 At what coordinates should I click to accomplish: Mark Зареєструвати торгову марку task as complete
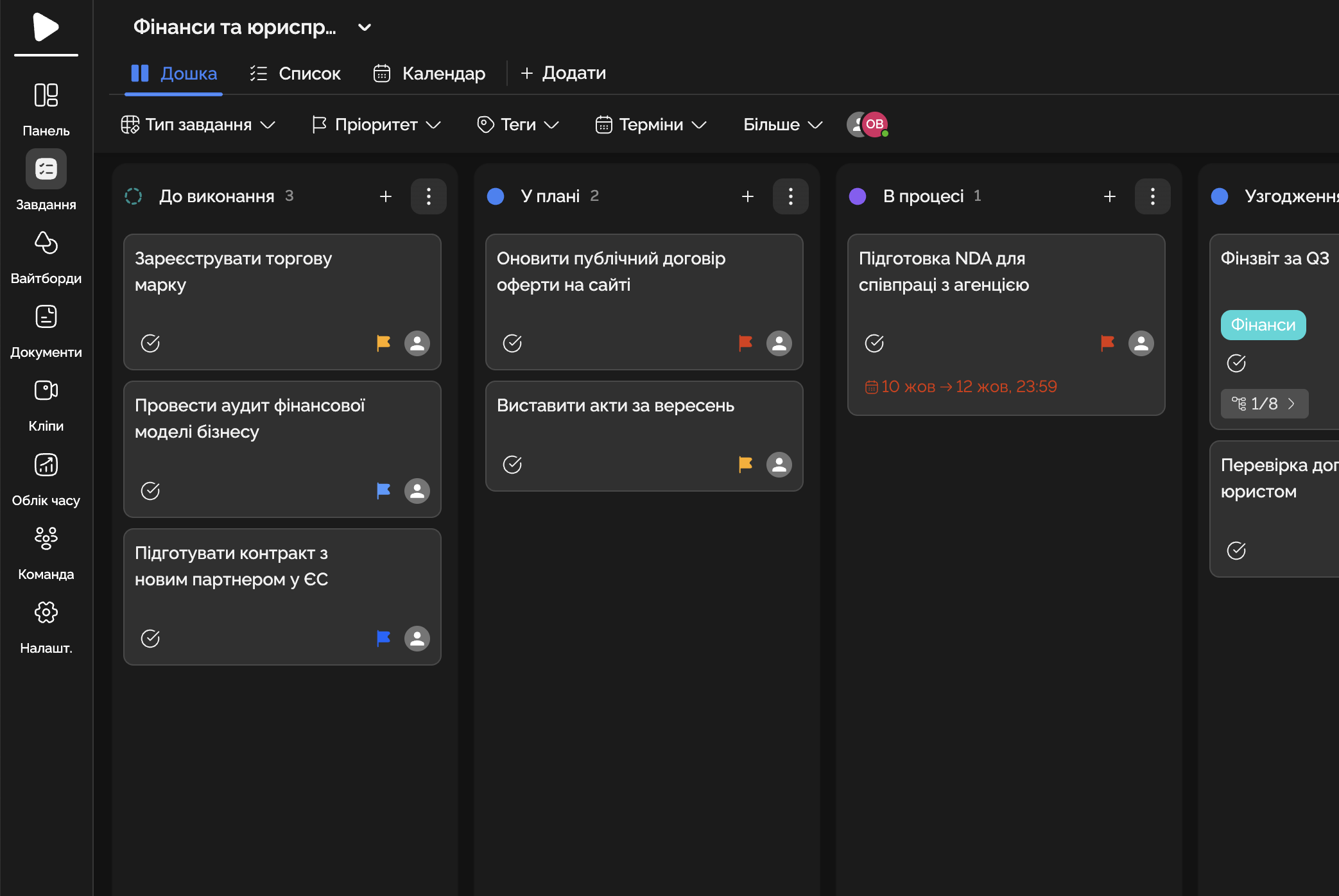coord(150,343)
